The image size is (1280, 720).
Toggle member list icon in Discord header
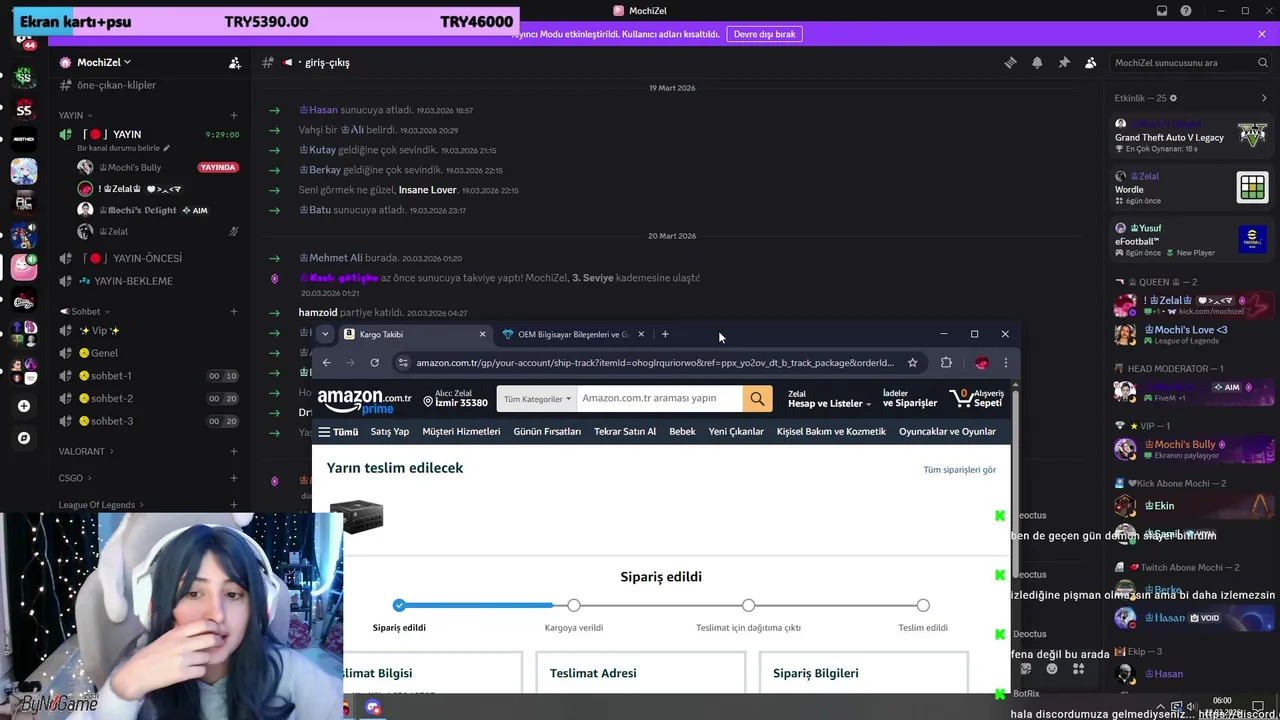1091,62
